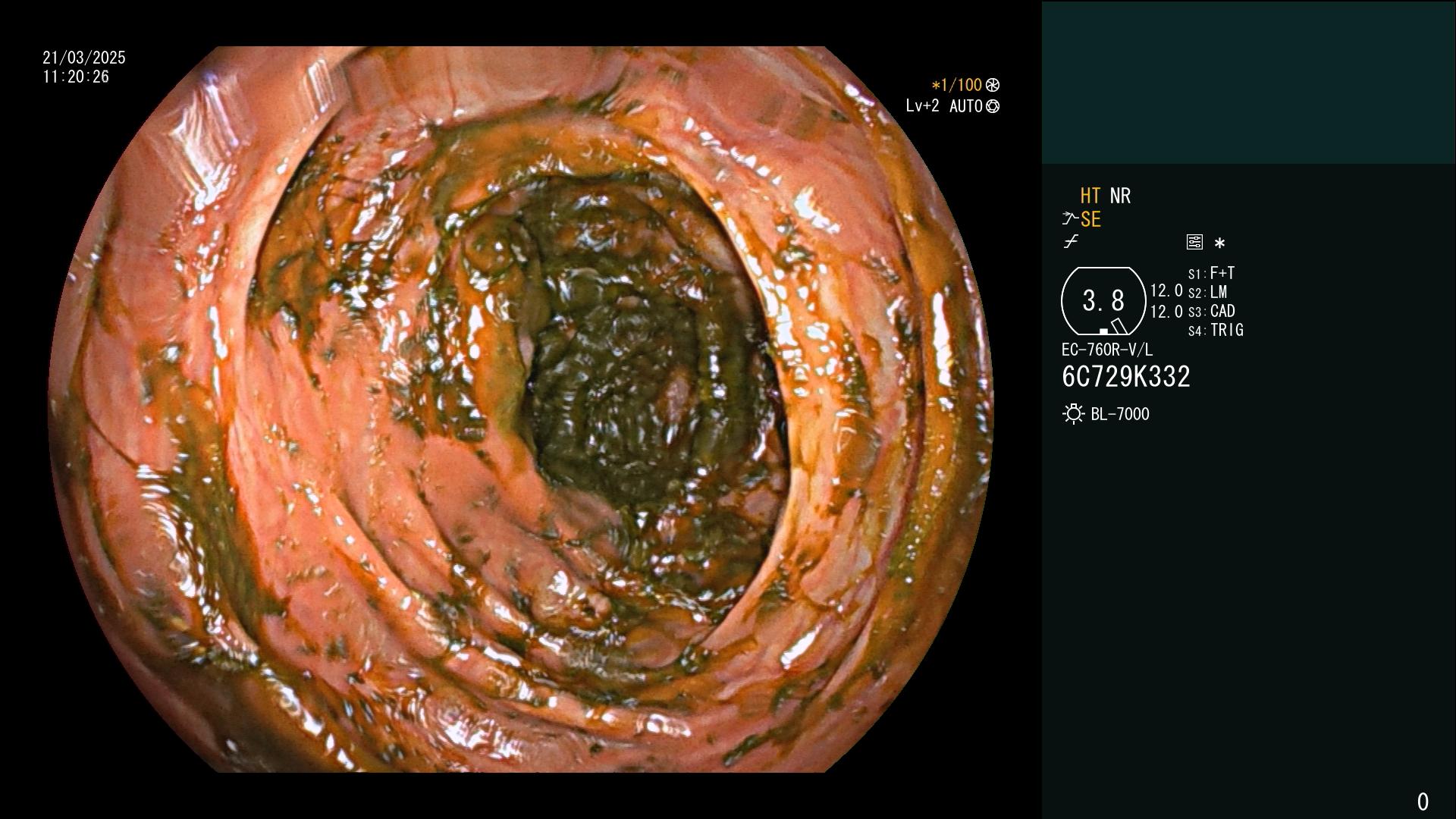Select the orange SE indicator
1456x819 pixels.
1090,219
